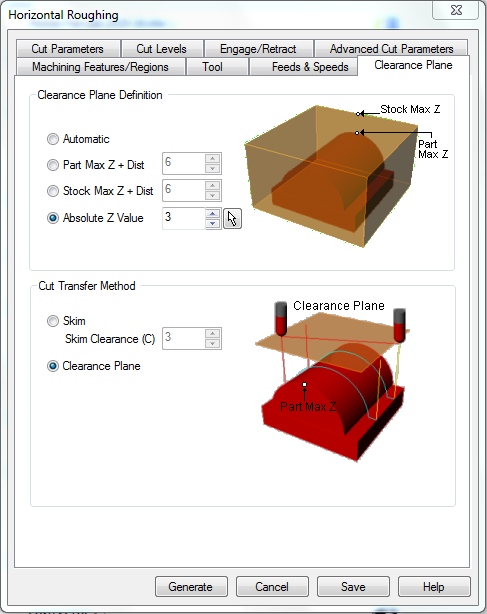487x614 pixels.
Task: Switch to the Engage/Retract tab
Action: [258, 49]
